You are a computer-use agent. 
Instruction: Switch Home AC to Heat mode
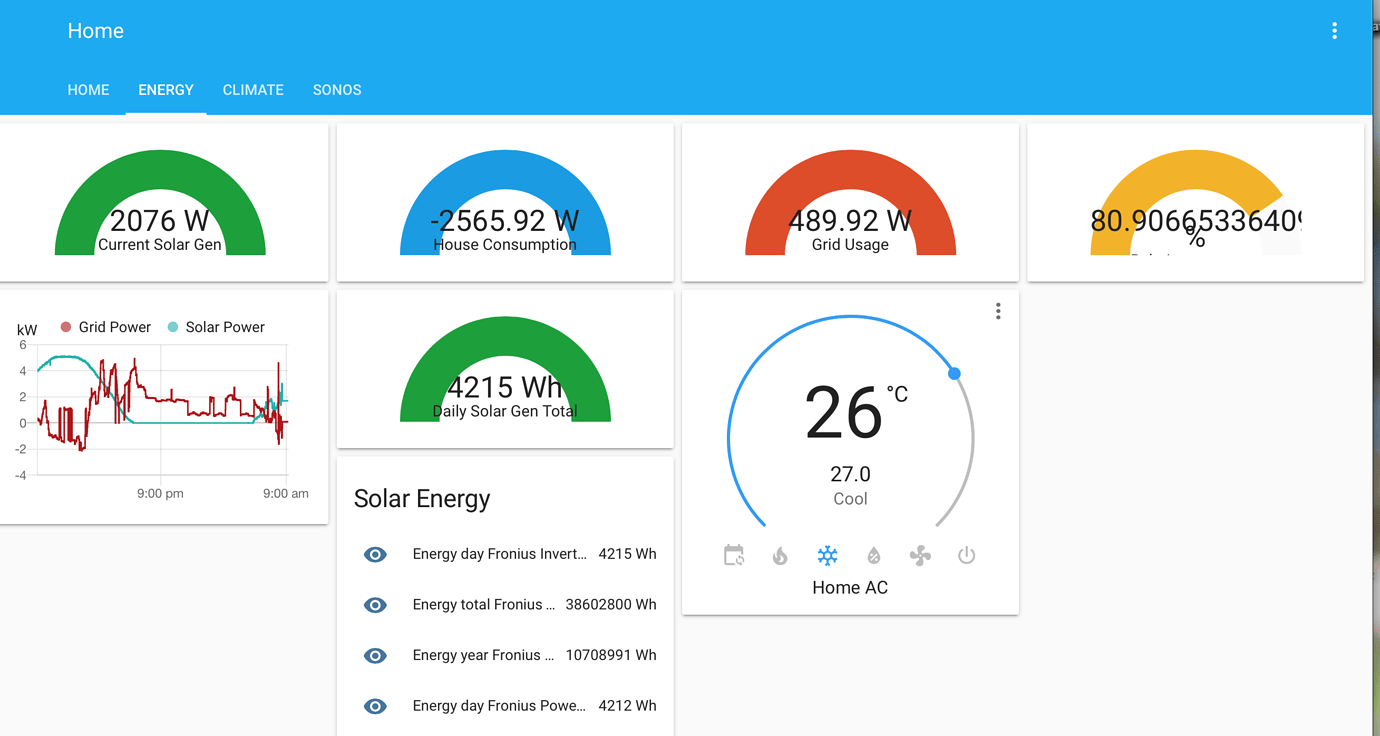click(780, 555)
